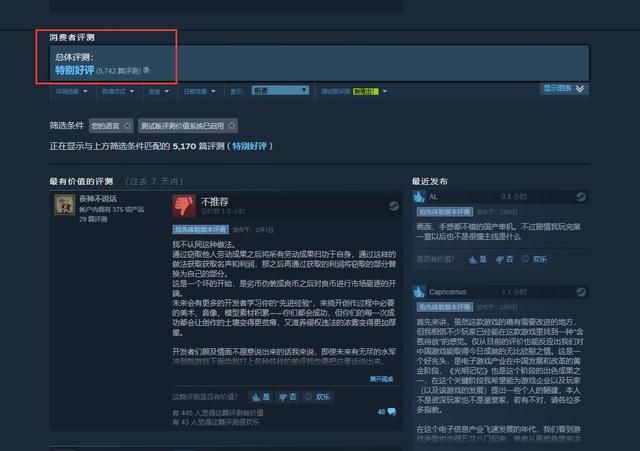Open the profile name 夜神不说话

click(x=98, y=198)
